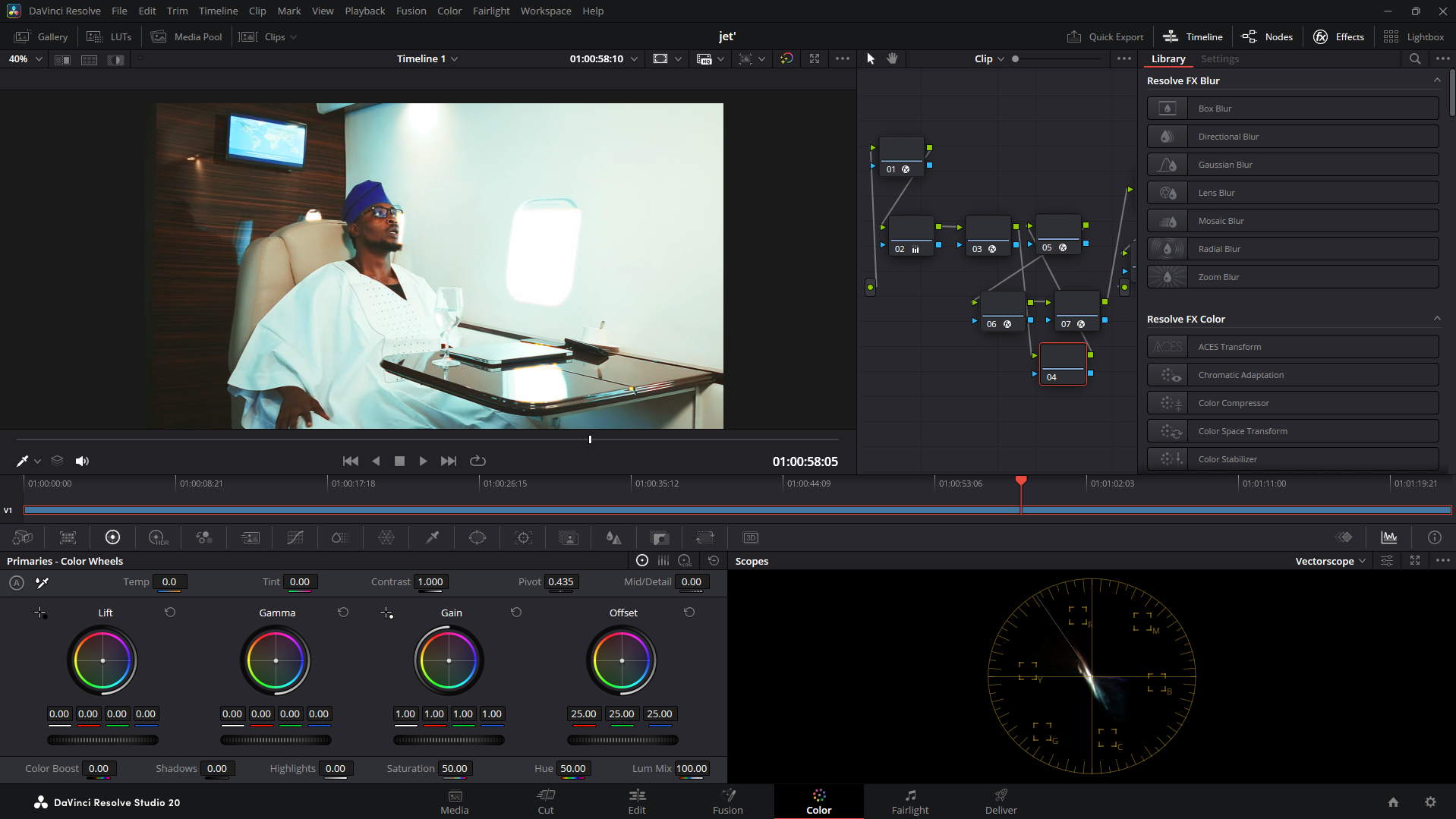The height and width of the screenshot is (819, 1456).
Task: Toggle loop playback
Action: coord(477,461)
